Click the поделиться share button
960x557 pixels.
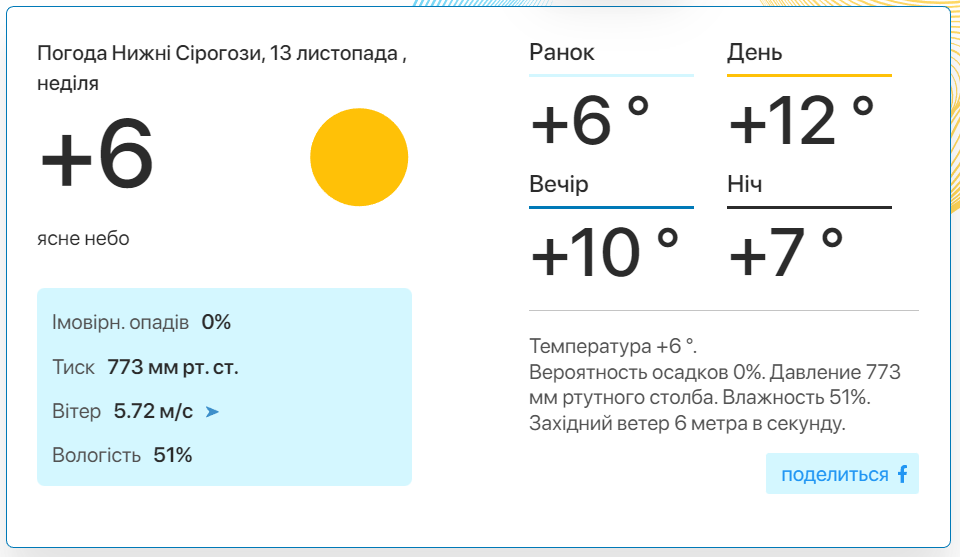click(x=842, y=474)
